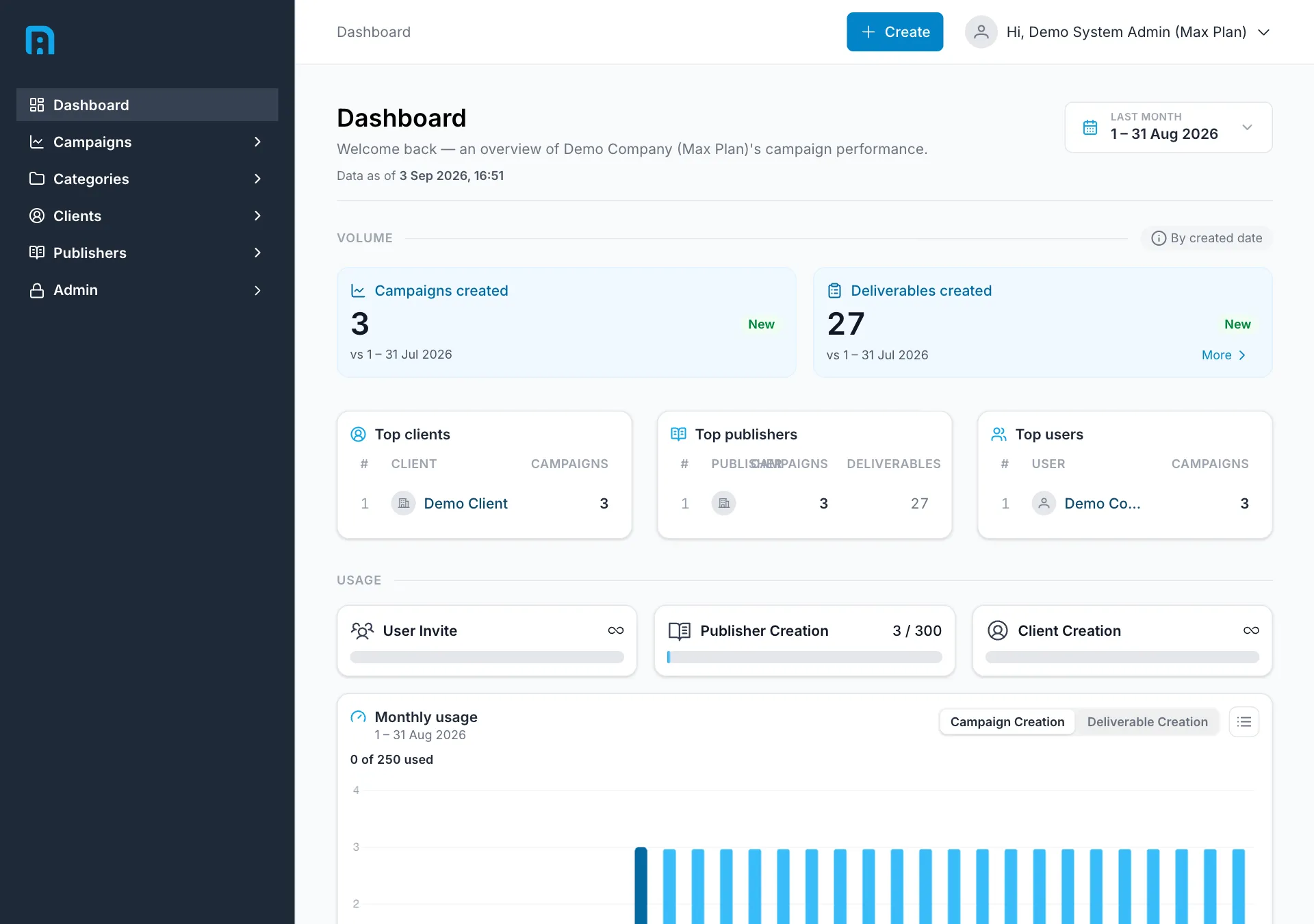Click the '1 – 31 Aug 2026' Monthly usage subtitle
The width and height of the screenshot is (1314, 924).
[x=420, y=735]
